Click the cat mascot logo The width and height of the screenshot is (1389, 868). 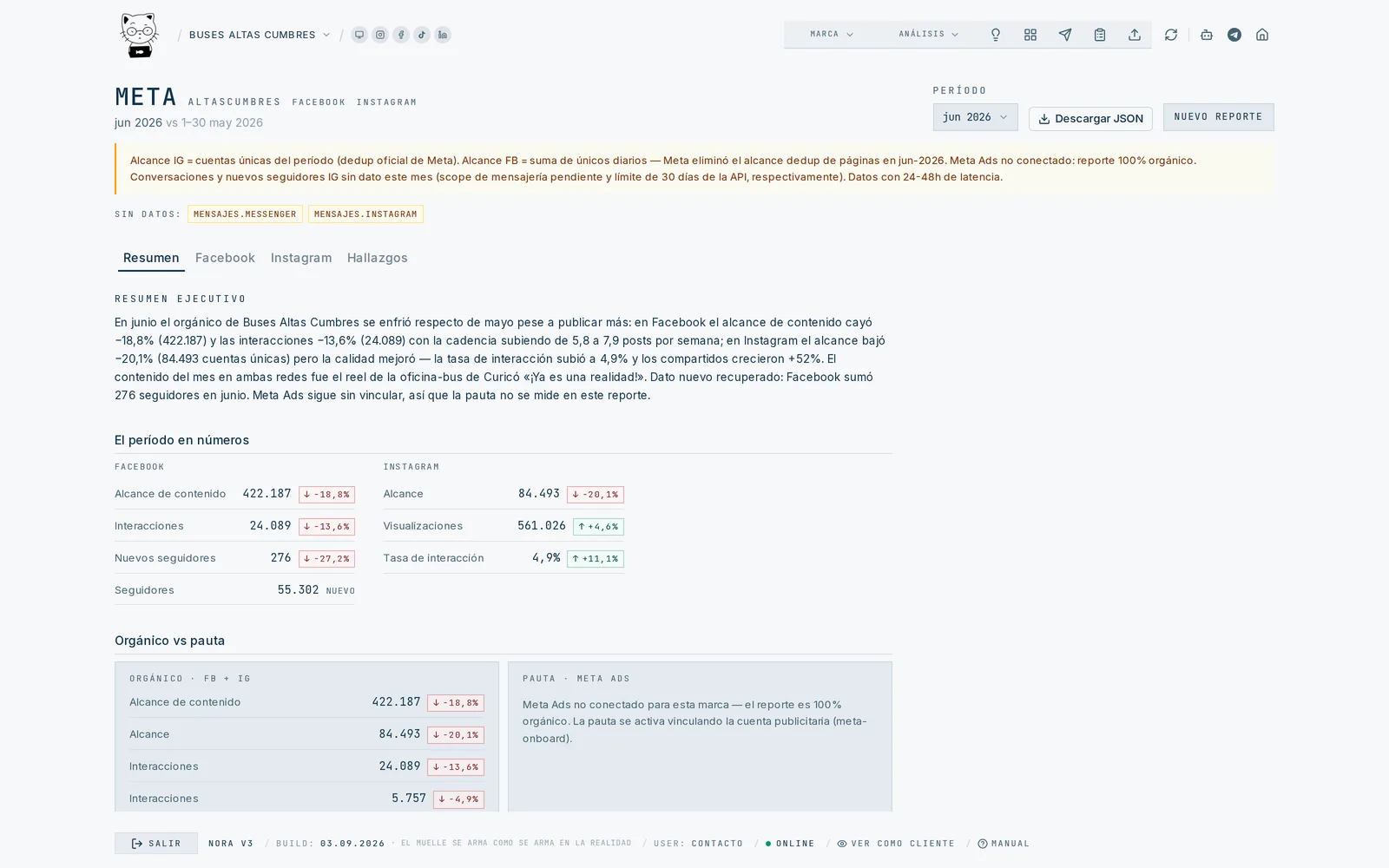pos(139,36)
